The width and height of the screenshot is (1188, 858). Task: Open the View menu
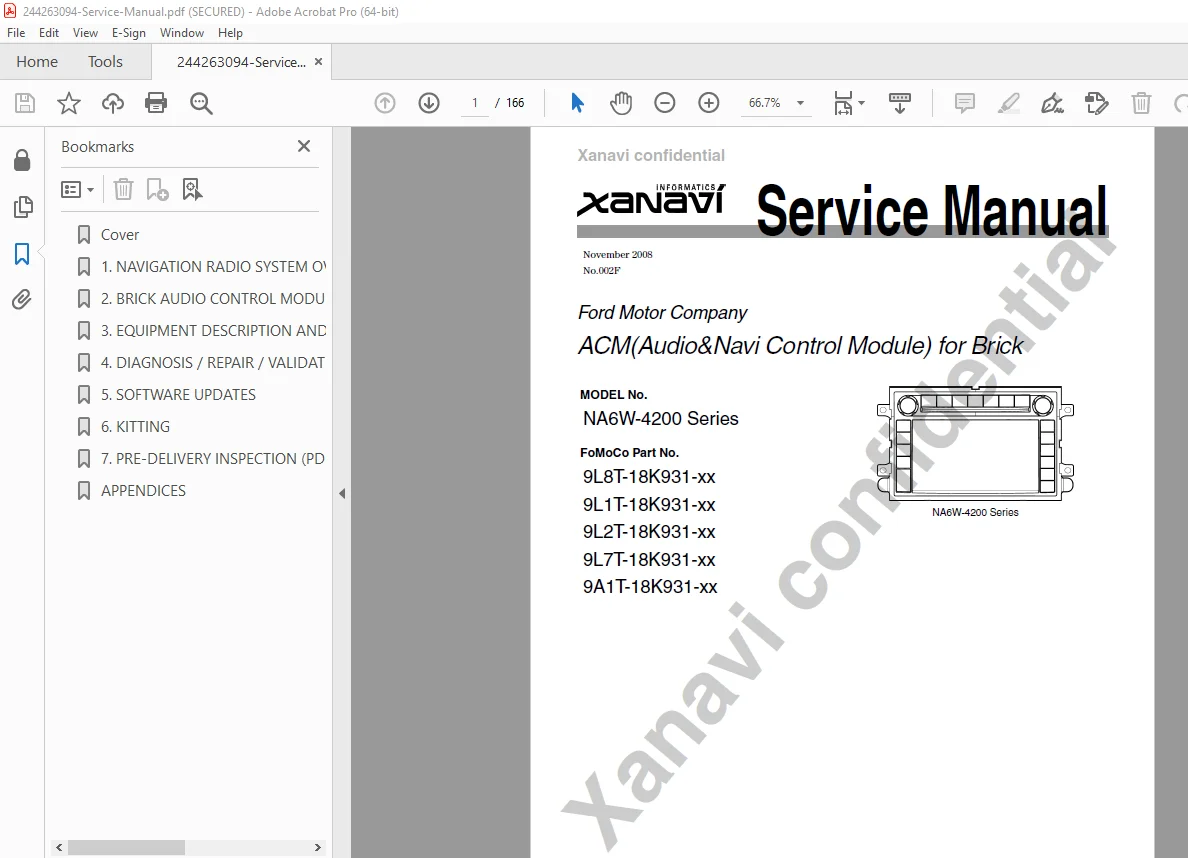85,33
